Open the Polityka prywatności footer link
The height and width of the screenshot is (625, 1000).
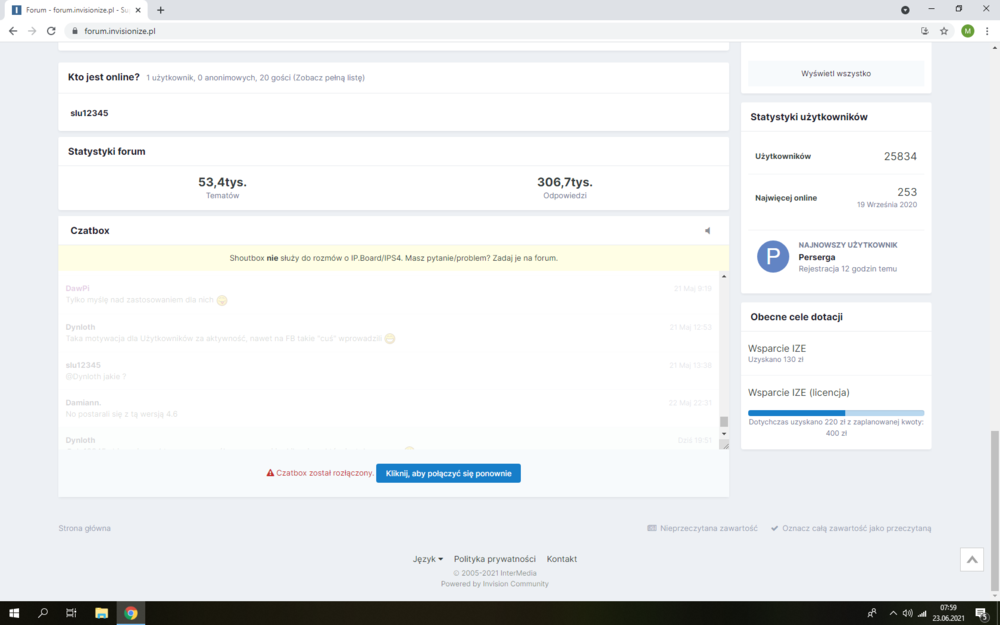point(495,559)
